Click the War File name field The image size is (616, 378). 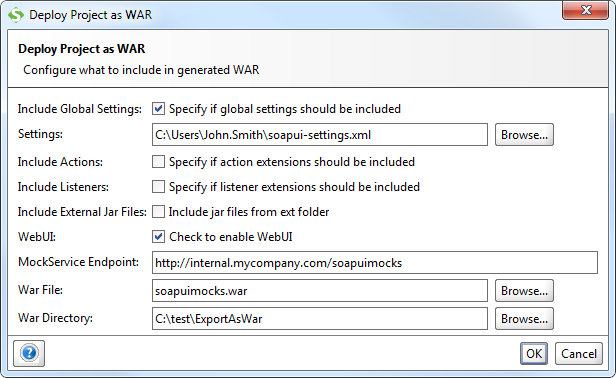320,291
